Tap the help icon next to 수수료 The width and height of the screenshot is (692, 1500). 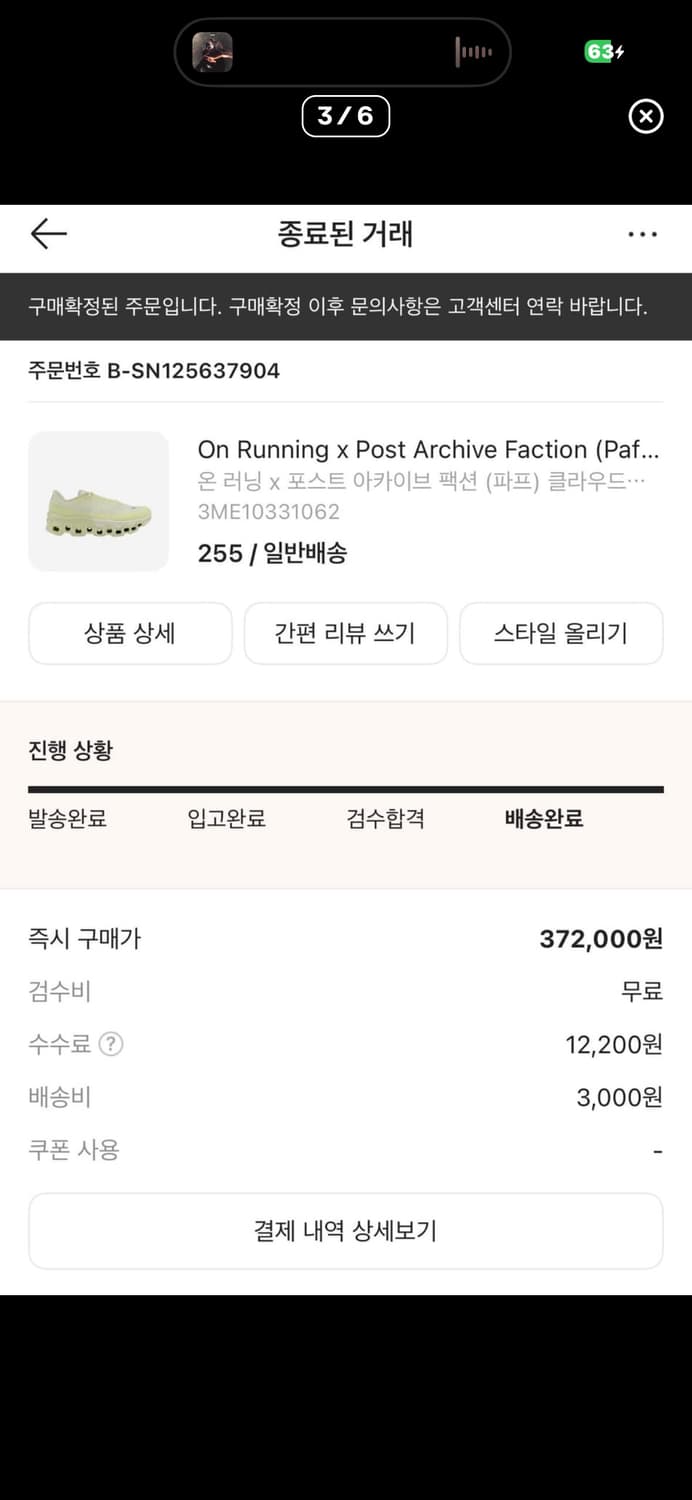[113, 1045]
